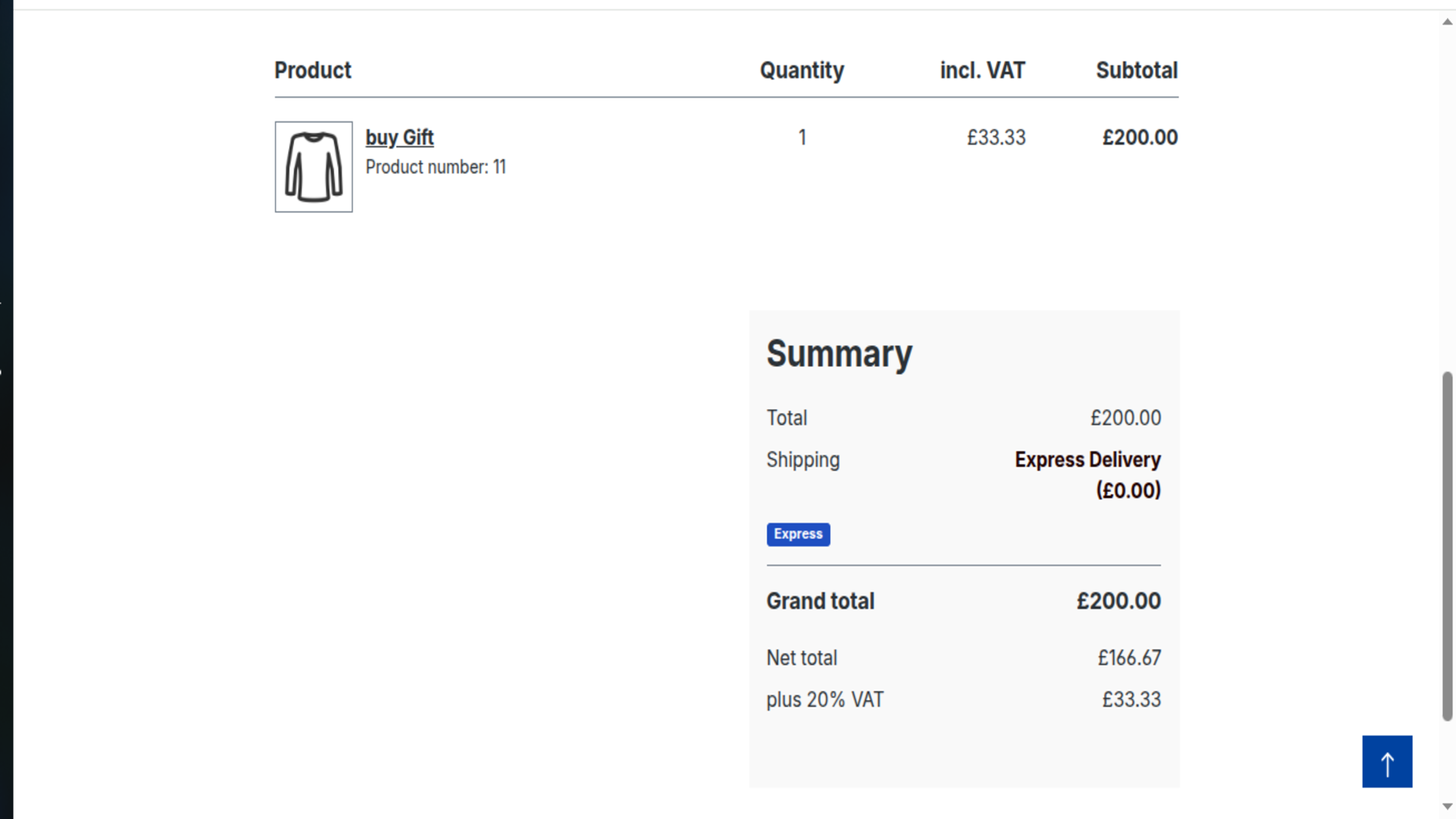Click the vertical scrollbar thumb

[1447, 546]
